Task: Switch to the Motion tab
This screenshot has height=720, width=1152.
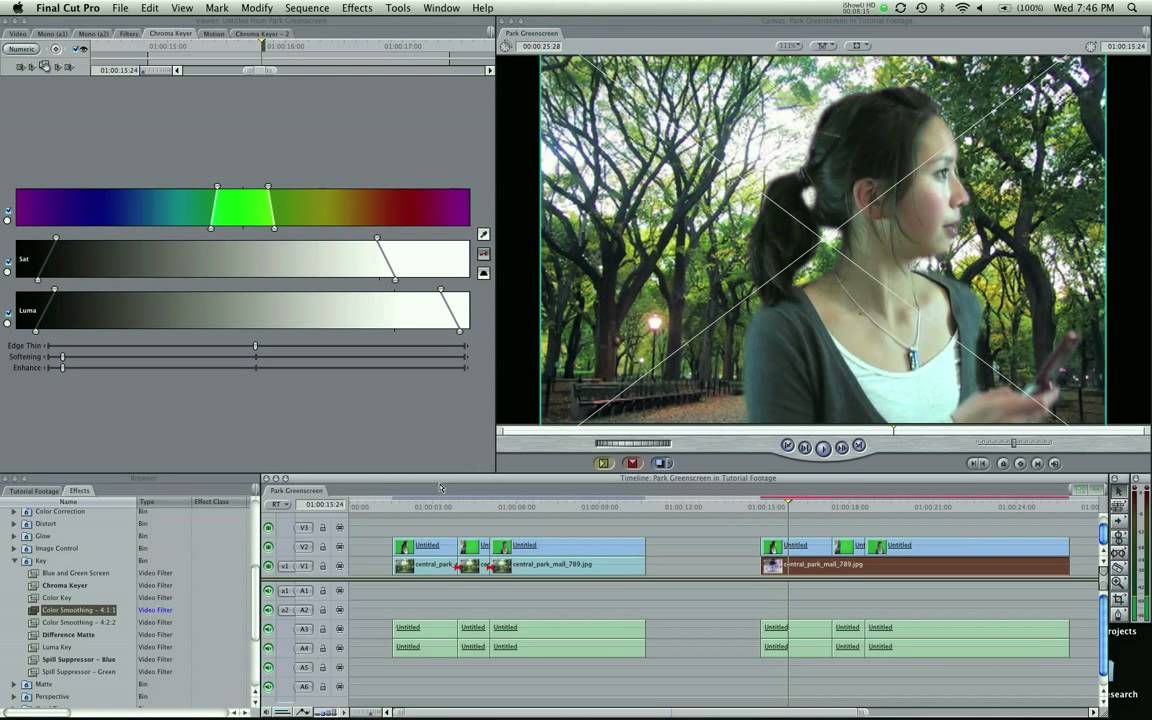Action: coord(214,34)
